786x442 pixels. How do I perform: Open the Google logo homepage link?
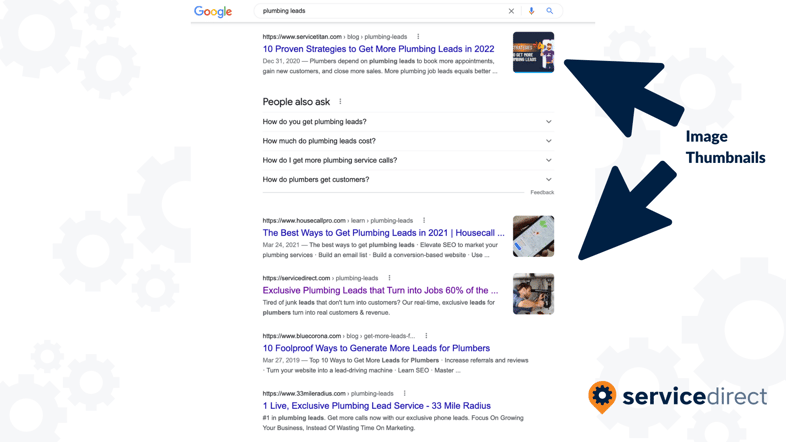213,12
